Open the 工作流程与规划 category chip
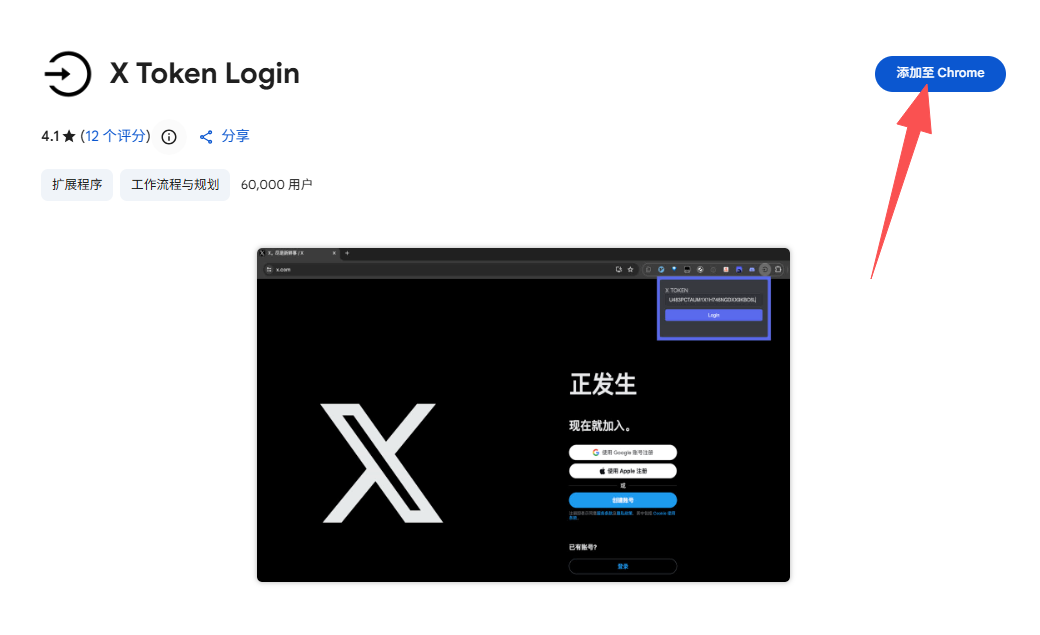 pyautogui.click(x=175, y=184)
